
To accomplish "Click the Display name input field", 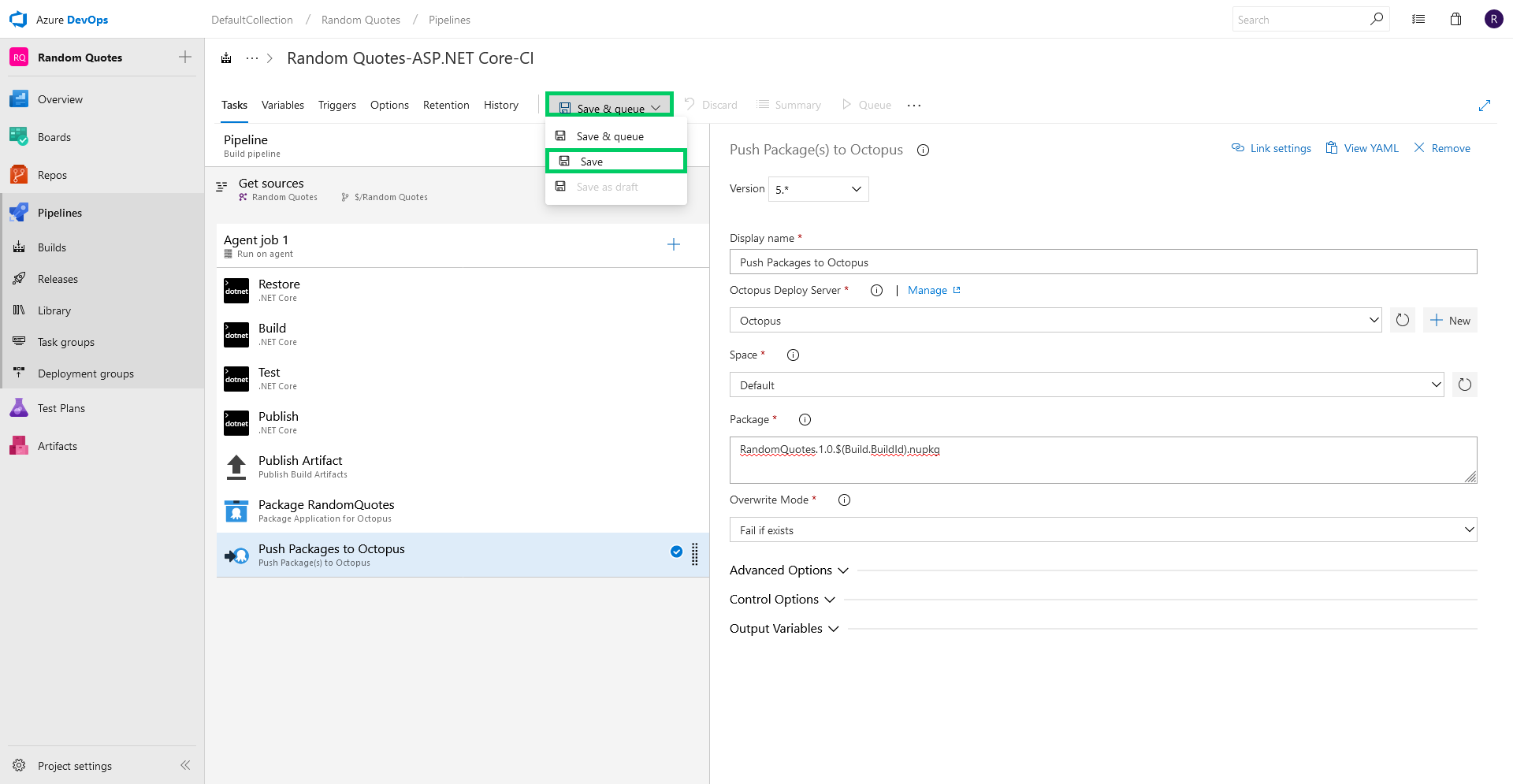I will [1103, 262].
